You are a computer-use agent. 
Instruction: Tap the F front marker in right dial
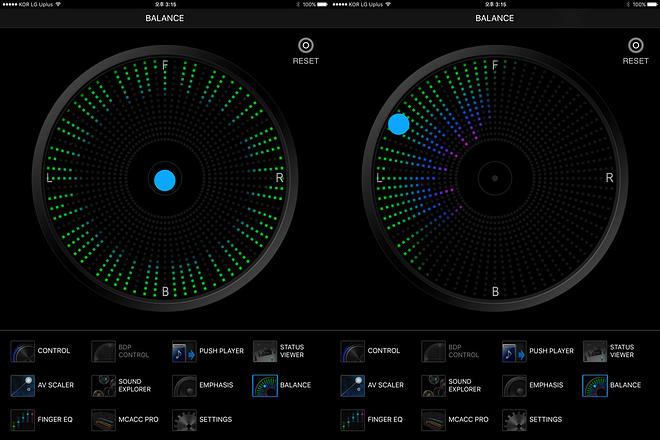495,65
